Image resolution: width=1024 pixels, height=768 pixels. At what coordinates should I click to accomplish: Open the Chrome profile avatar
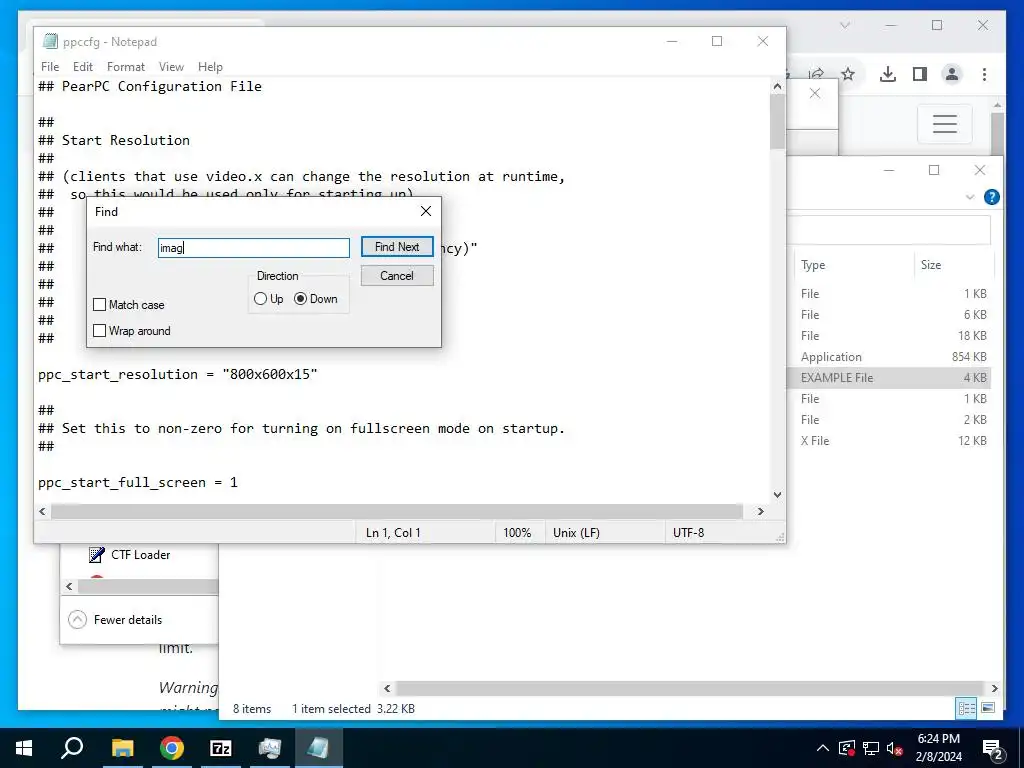click(x=952, y=74)
